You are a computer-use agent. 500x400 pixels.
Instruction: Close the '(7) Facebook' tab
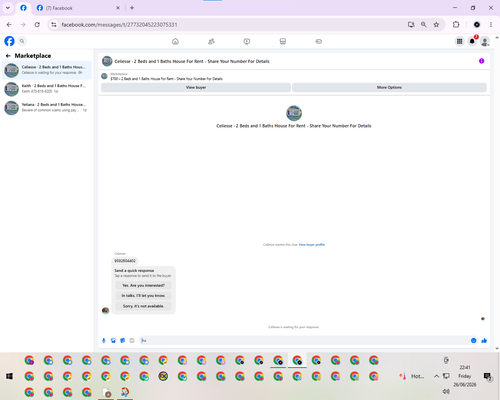pyautogui.click(x=118, y=8)
